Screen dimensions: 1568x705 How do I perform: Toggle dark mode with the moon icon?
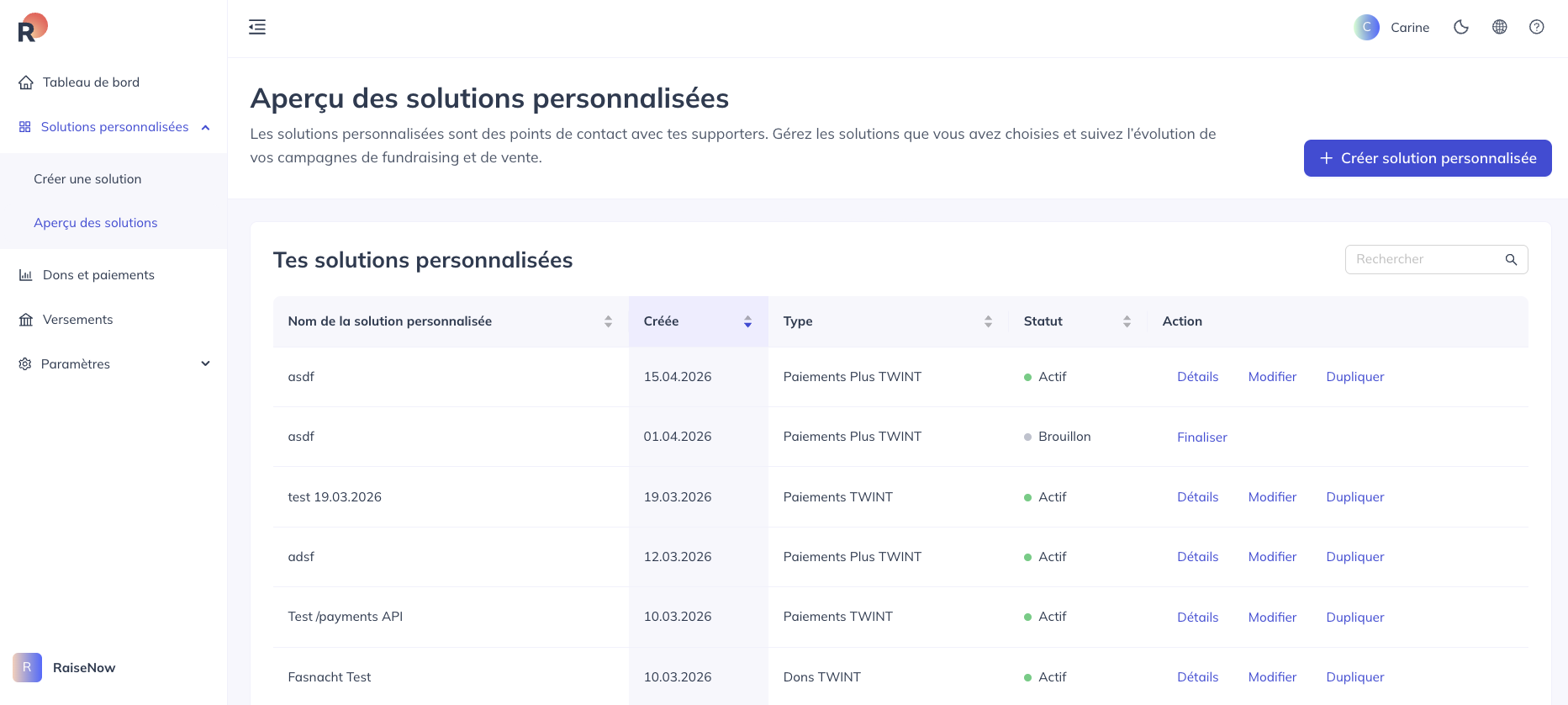(1461, 27)
